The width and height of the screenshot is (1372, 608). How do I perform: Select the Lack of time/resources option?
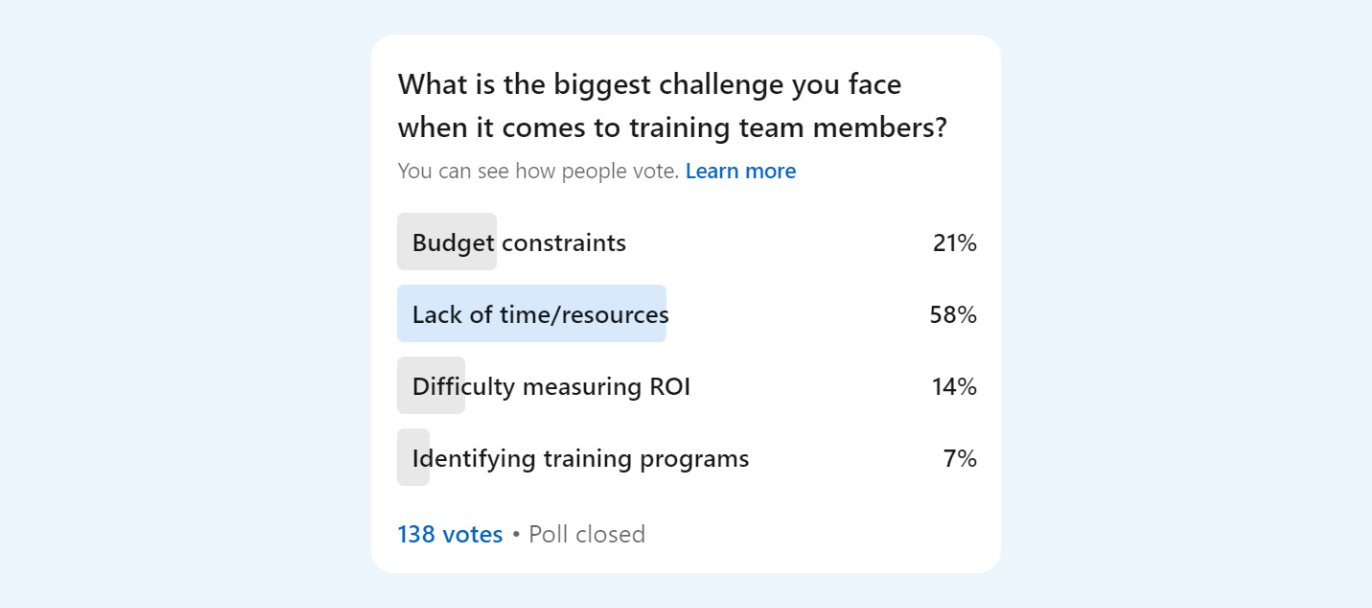coord(540,314)
